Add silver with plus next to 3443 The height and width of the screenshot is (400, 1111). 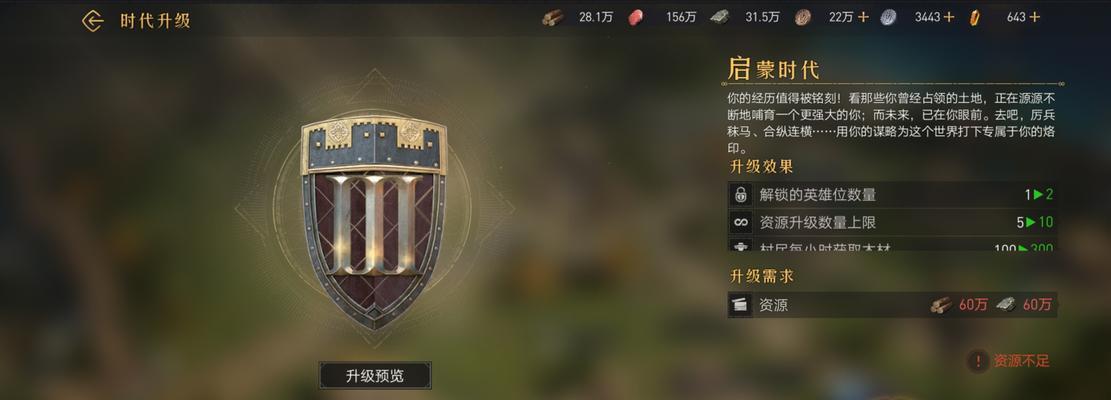pyautogui.click(x=949, y=18)
